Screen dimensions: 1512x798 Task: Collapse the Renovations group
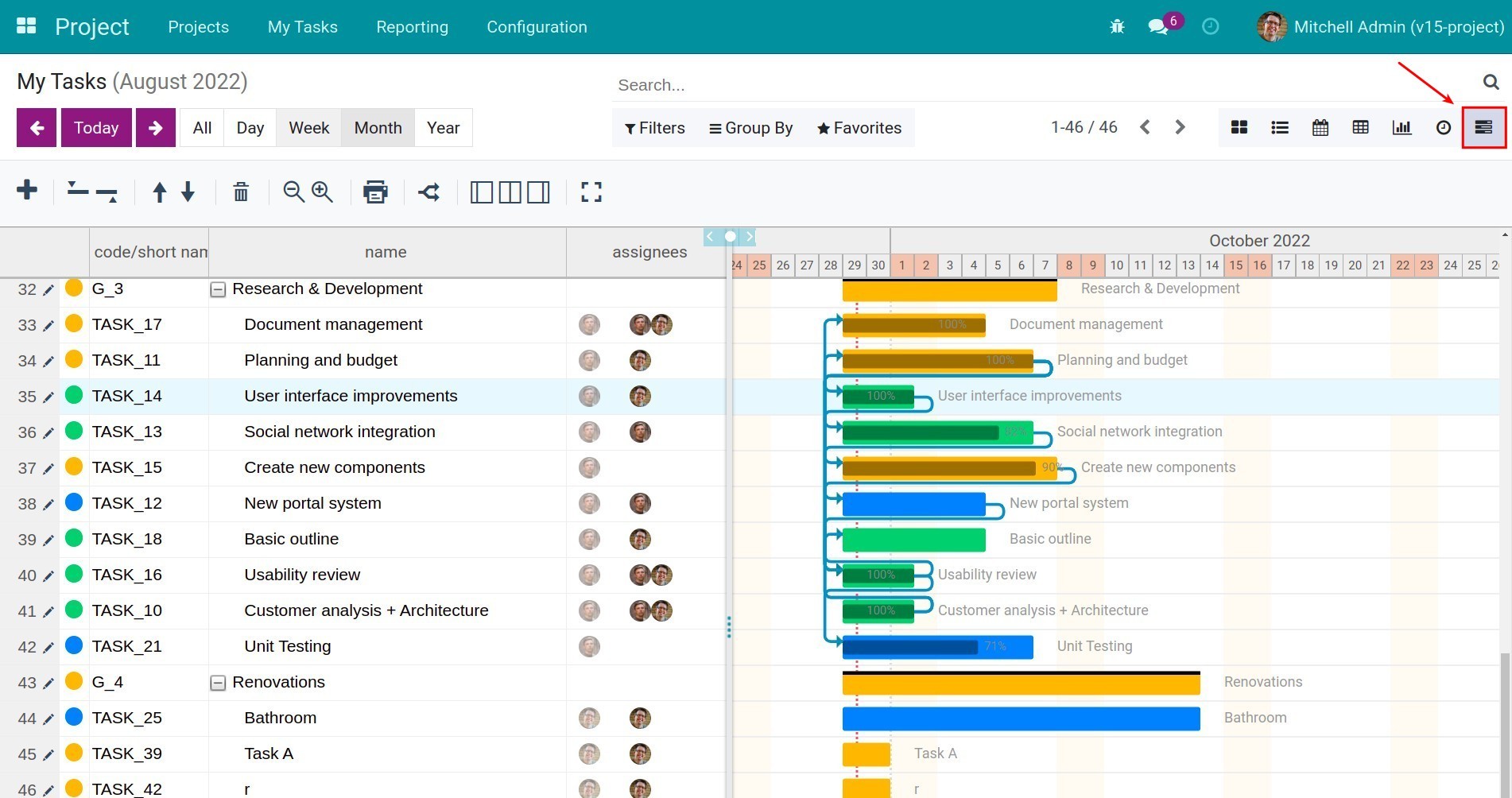218,682
